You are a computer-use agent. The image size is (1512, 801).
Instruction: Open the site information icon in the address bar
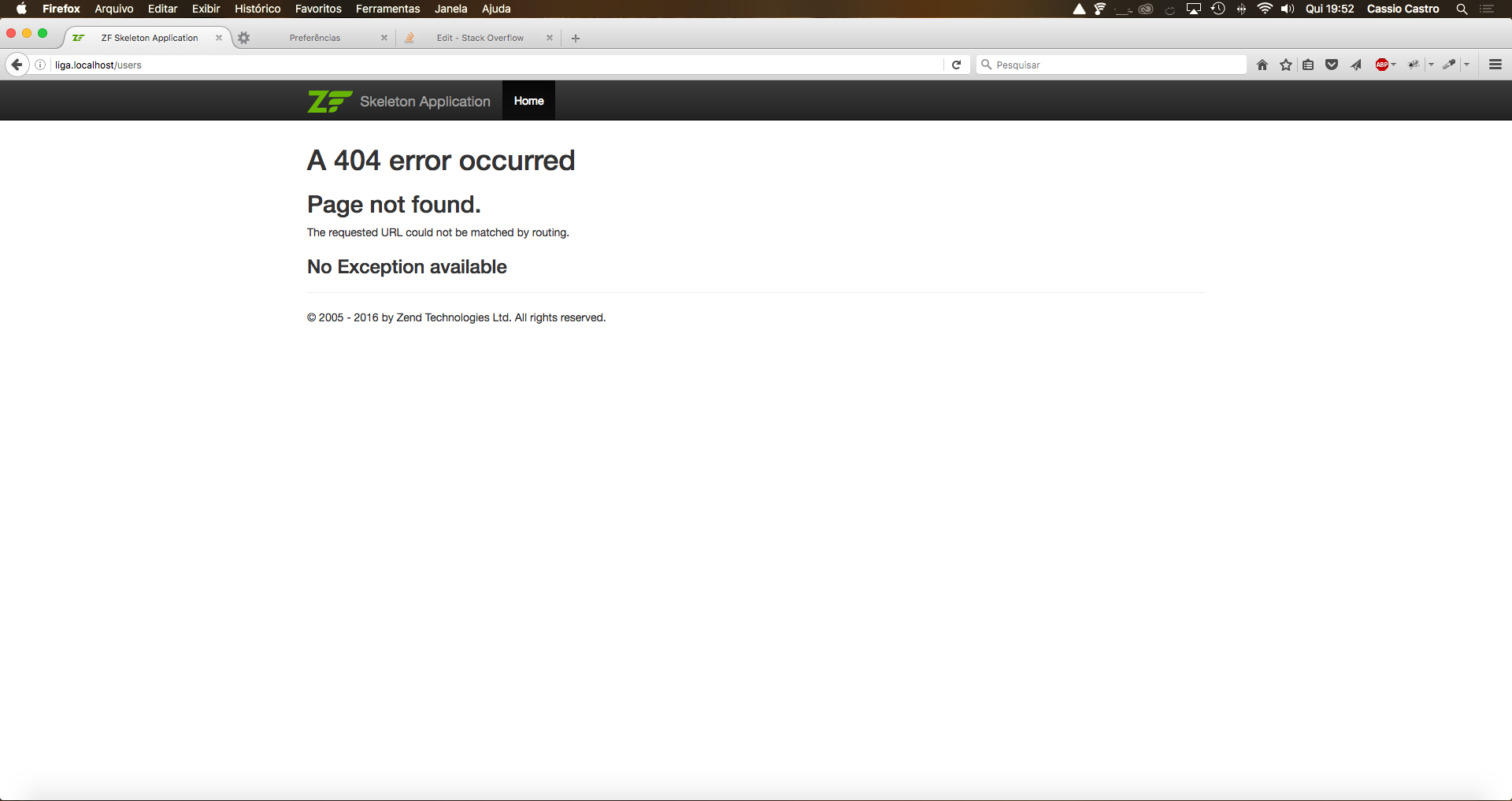[x=40, y=65]
